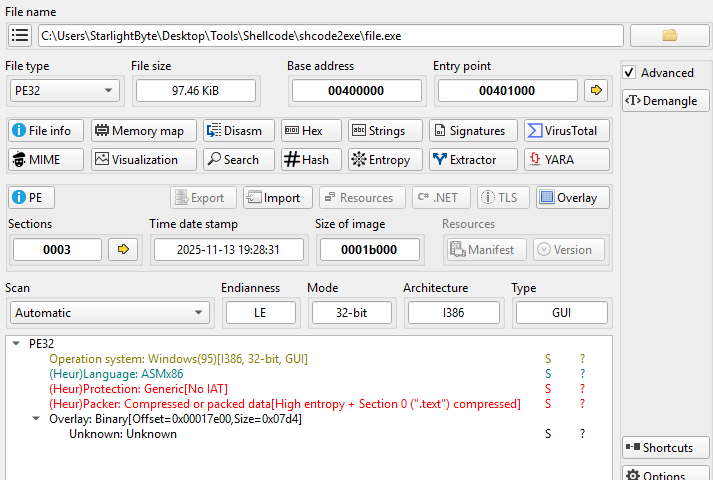Open VirusTotal lookup
Viewport: 713px width, 480px height.
567,130
